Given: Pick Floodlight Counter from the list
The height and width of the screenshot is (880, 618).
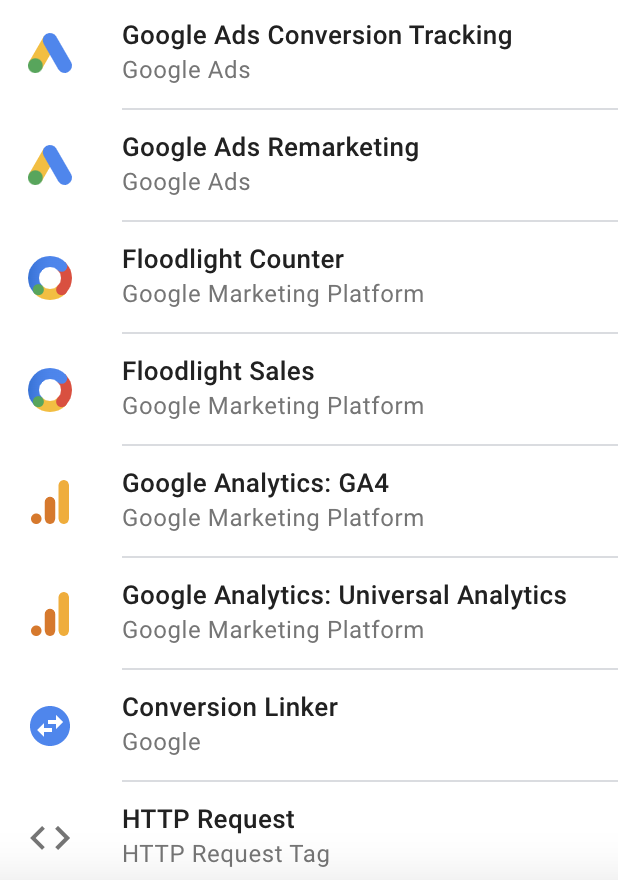Looking at the screenshot, I should click(x=233, y=259).
